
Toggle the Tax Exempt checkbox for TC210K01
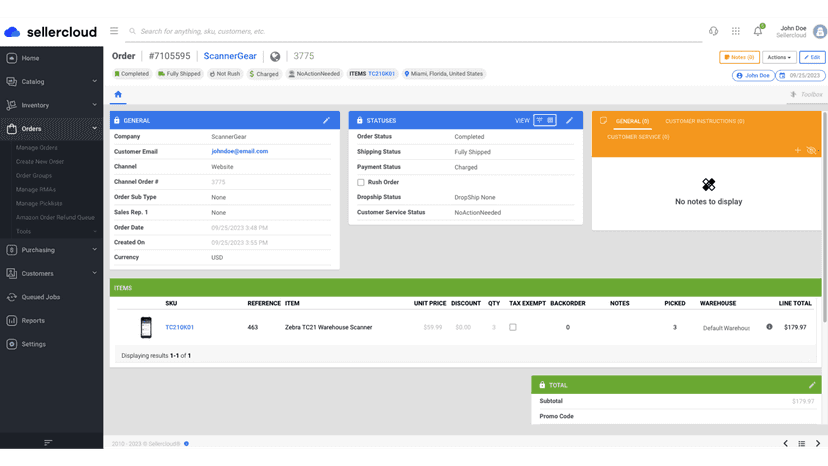[x=513, y=327]
